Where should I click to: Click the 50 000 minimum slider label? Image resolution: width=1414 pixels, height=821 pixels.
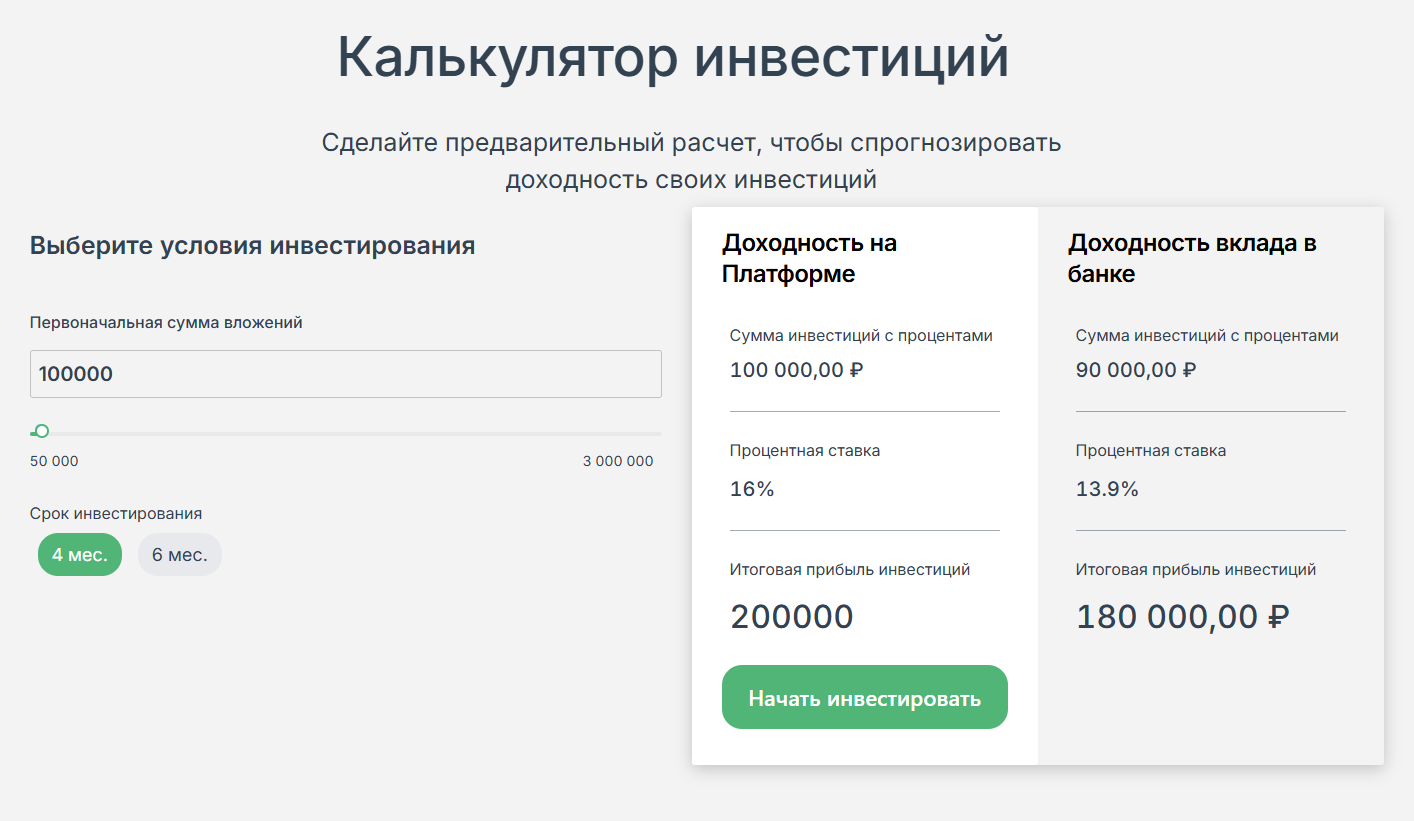coord(54,461)
